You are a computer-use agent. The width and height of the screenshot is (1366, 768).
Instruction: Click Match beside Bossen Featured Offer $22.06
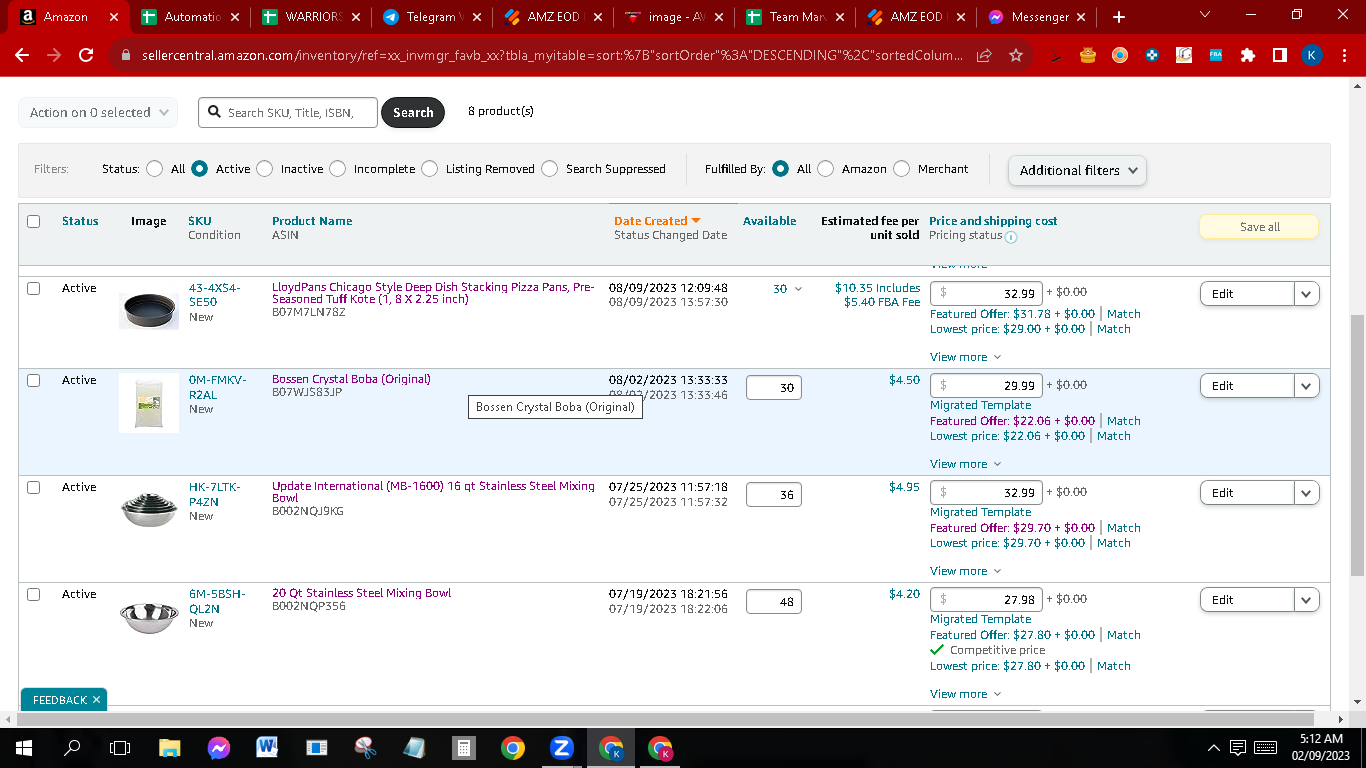[1124, 421]
